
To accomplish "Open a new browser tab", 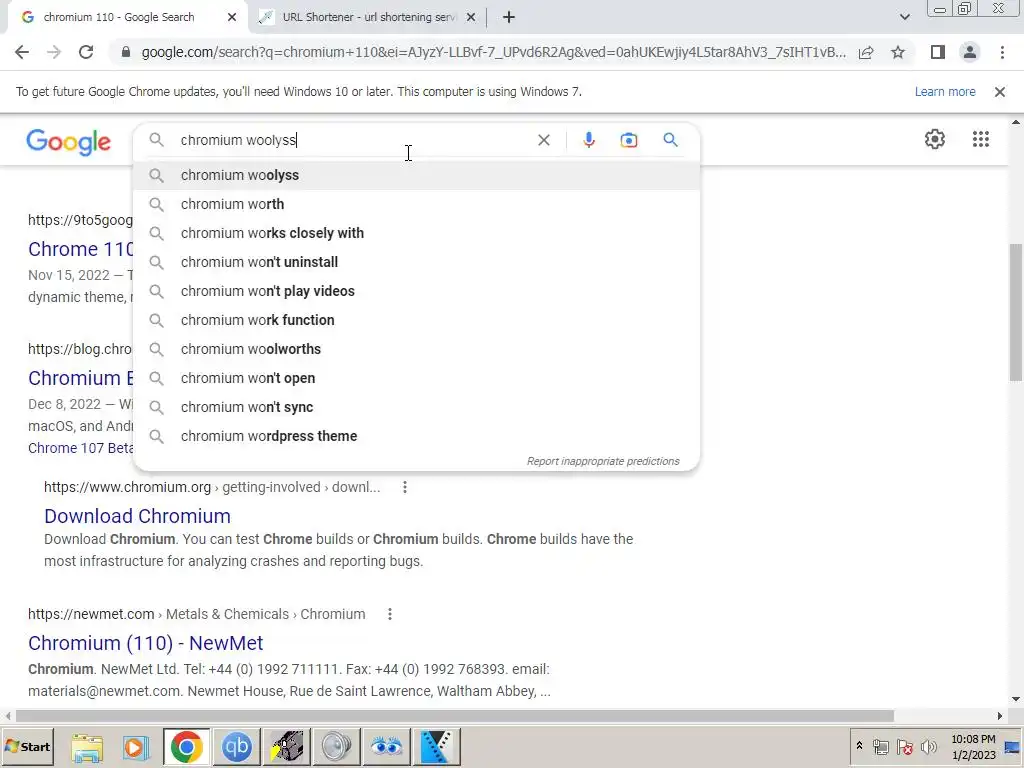I will tap(509, 17).
